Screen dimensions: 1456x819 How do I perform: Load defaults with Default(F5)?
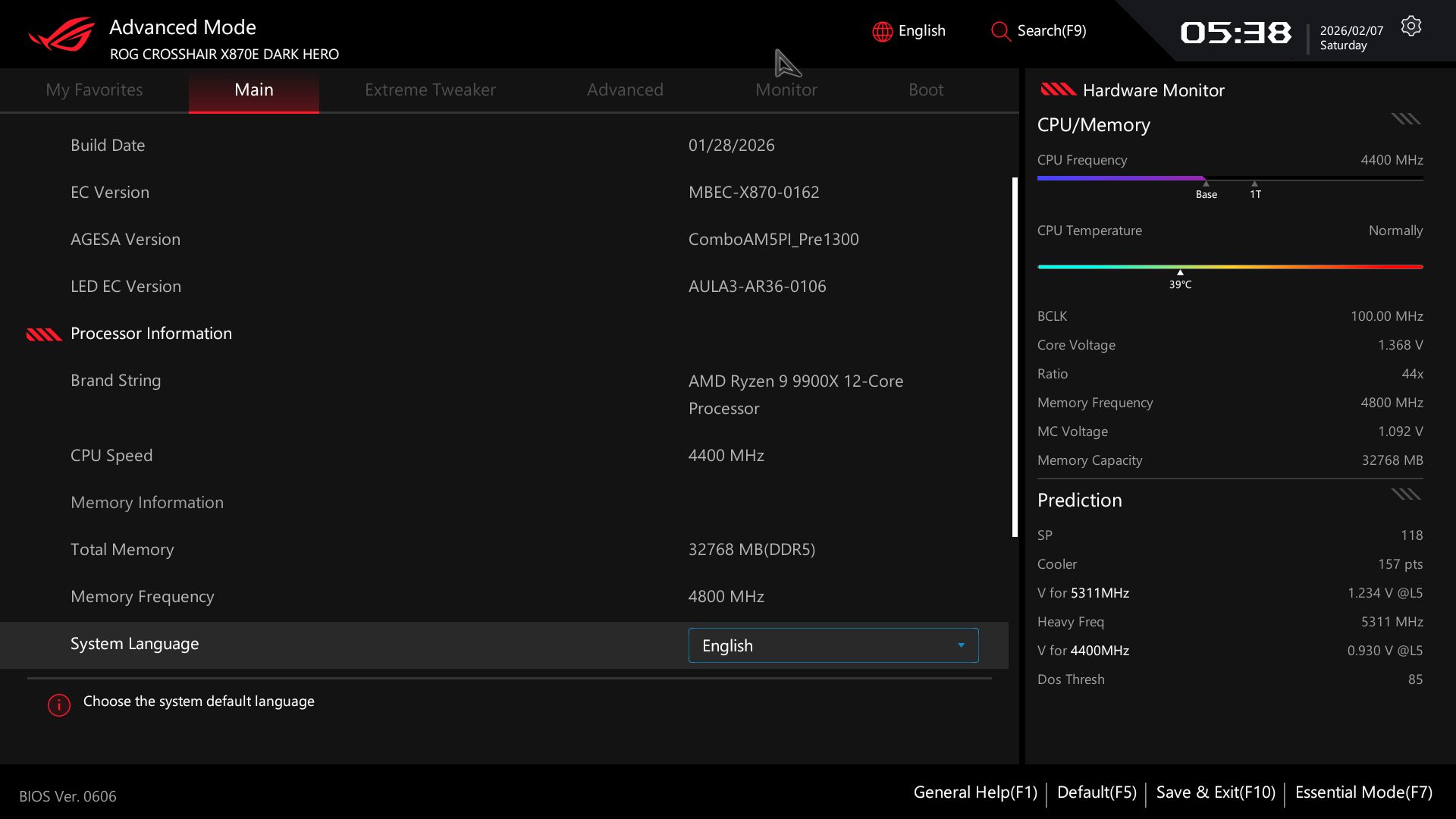point(1097,792)
